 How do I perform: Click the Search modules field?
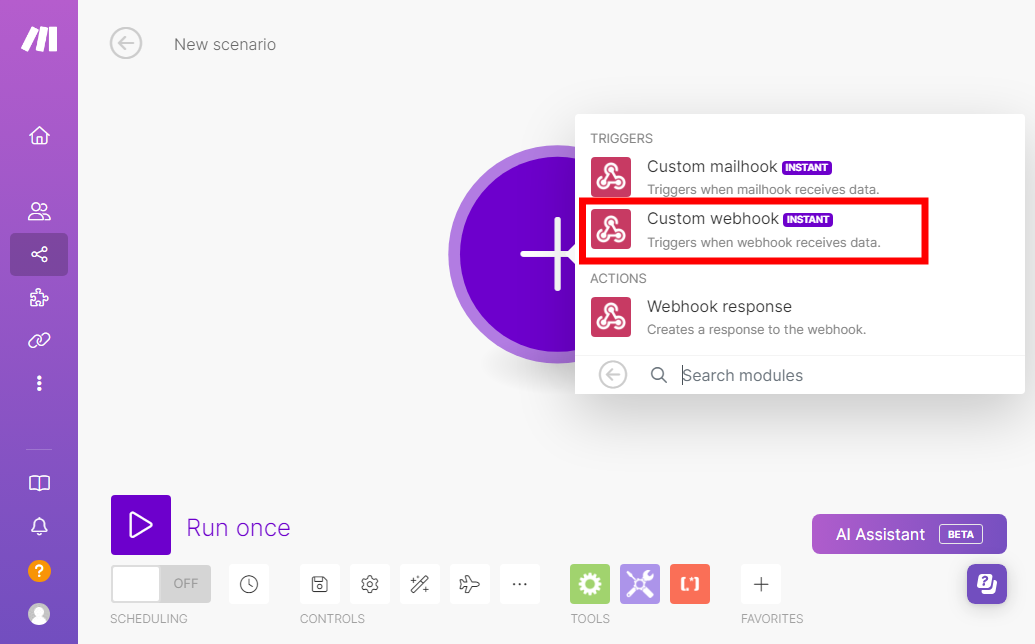(848, 375)
